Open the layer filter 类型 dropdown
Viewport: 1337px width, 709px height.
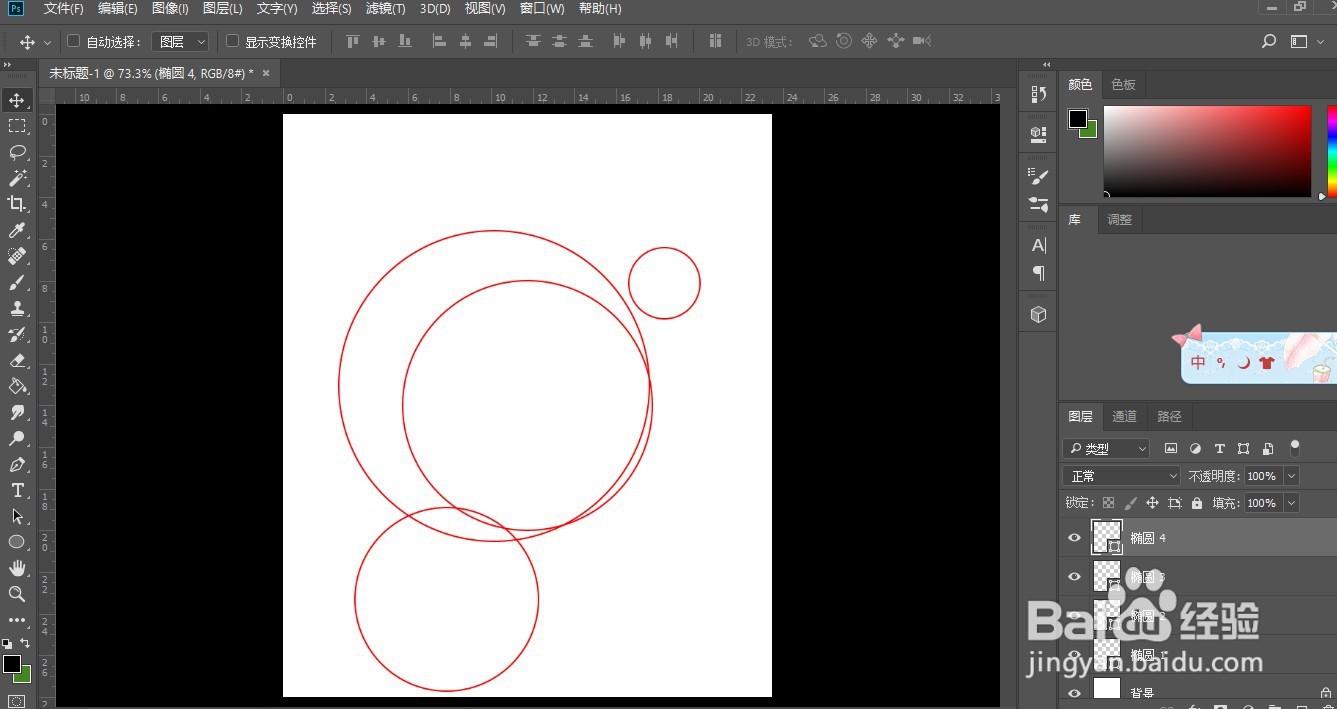(x=1106, y=449)
